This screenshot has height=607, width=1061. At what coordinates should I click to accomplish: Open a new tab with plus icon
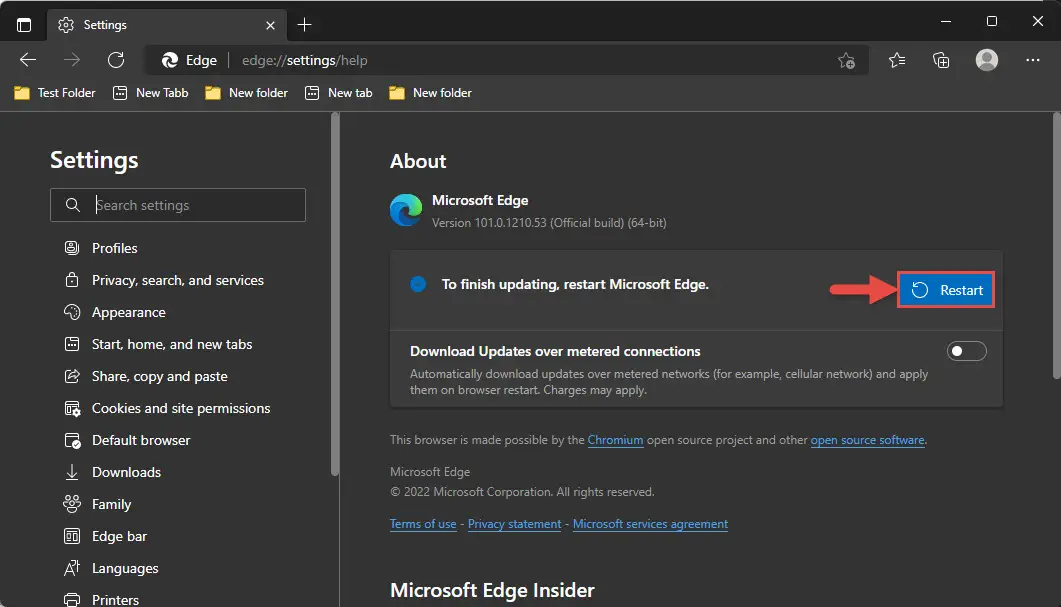pyautogui.click(x=304, y=25)
